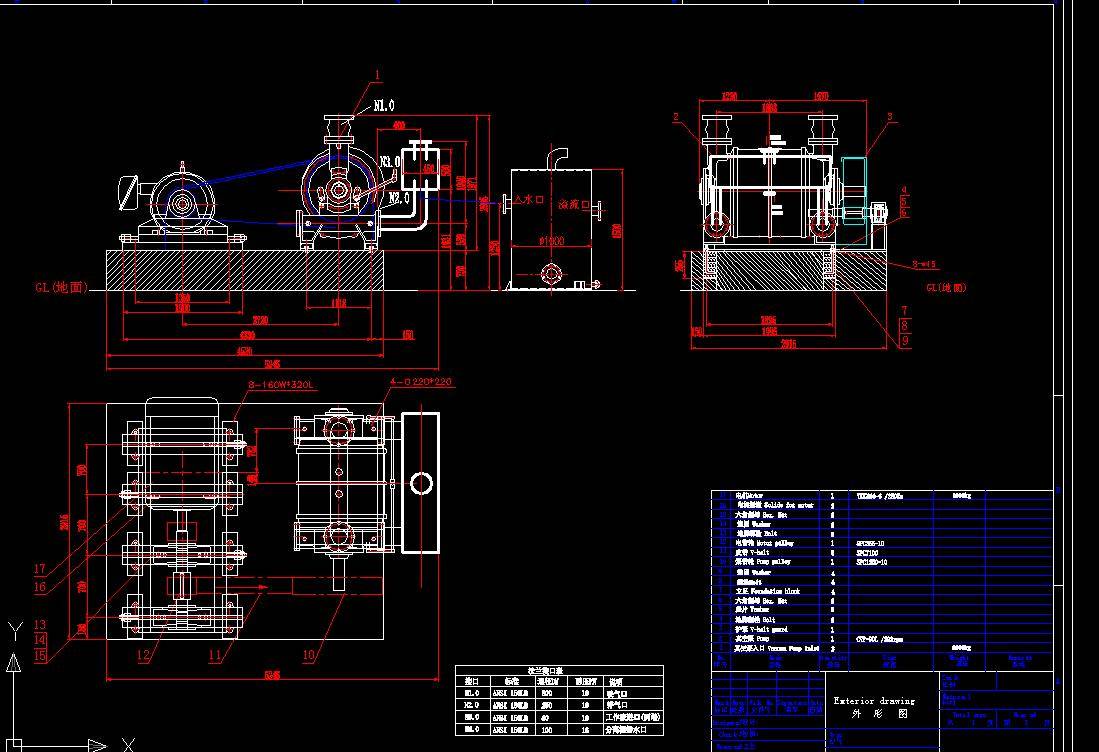Screen dimensions: 1099x752
Task: Click the '4-□220*220' leader annotation
Action: coord(421,382)
